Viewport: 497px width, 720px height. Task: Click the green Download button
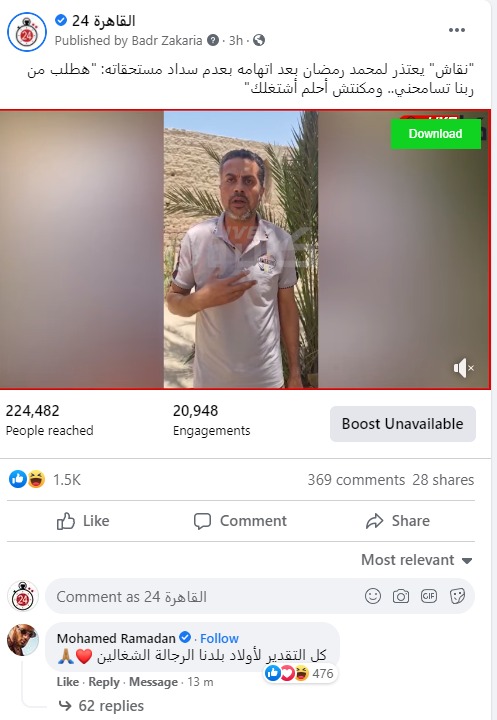(435, 134)
